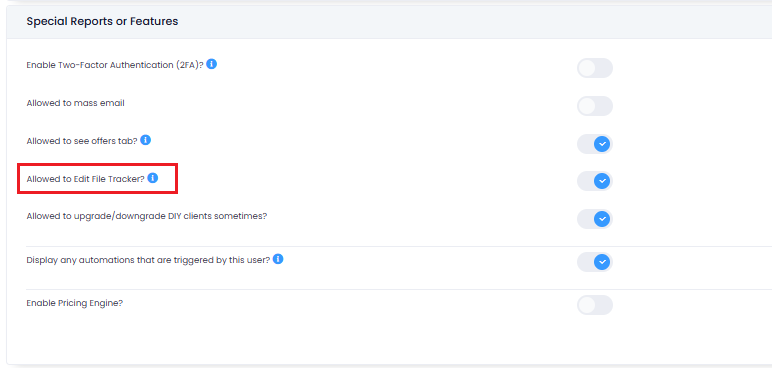Click the Enable Two-Factor Authentication label text
772x368 pixels.
pyautogui.click(x=115, y=65)
